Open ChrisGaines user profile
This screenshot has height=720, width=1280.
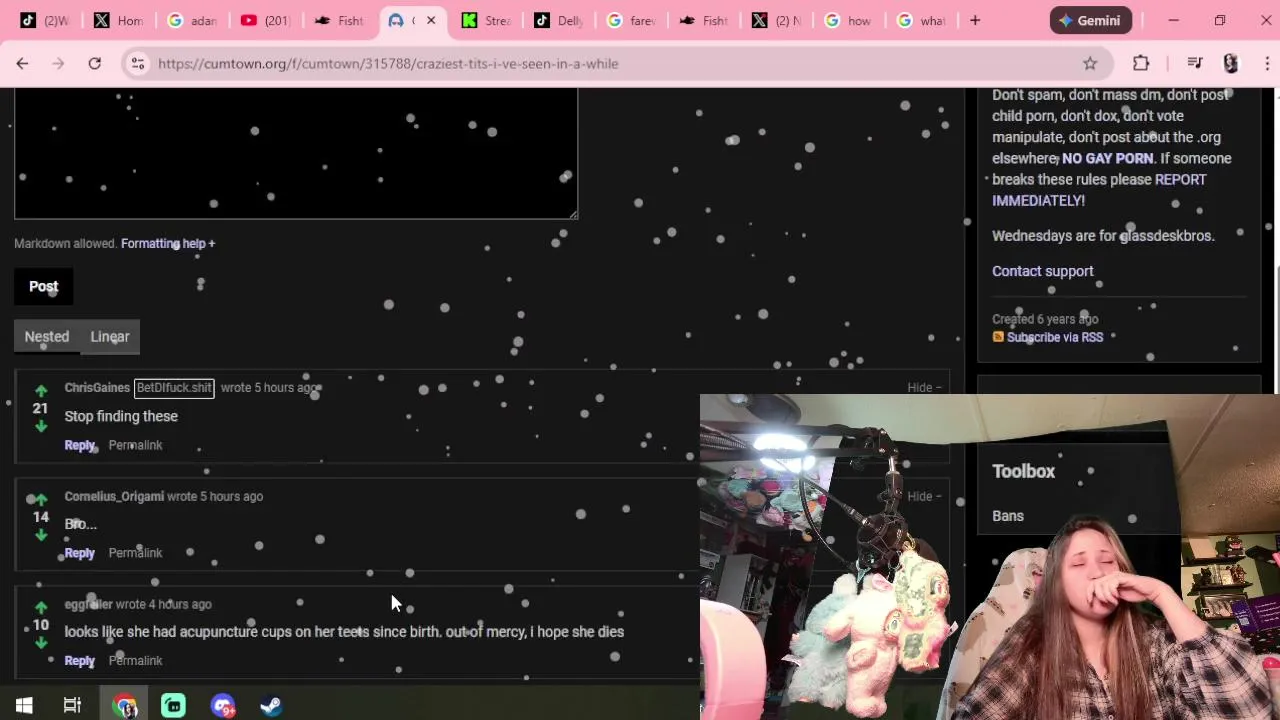(x=97, y=388)
